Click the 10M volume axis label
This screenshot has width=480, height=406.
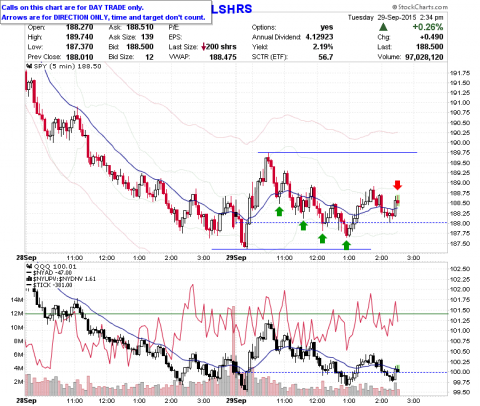(x=17, y=327)
